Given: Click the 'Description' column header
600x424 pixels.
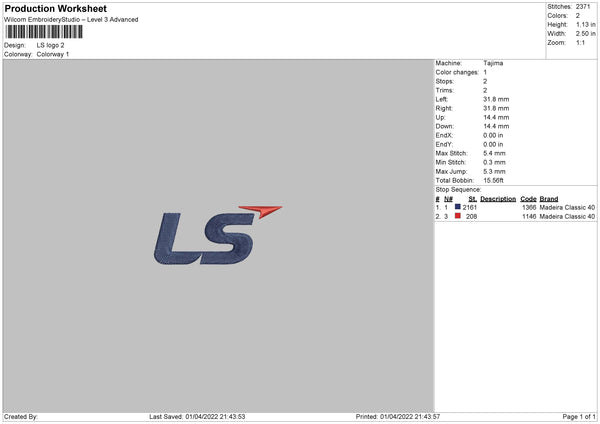Looking at the screenshot, I should pyautogui.click(x=498, y=199).
